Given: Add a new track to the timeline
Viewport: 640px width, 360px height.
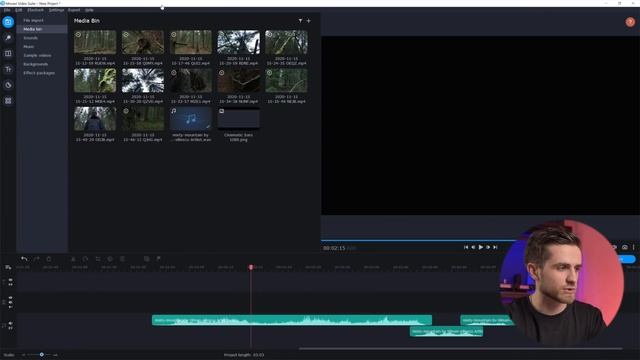Looking at the screenshot, I should click(x=8, y=267).
